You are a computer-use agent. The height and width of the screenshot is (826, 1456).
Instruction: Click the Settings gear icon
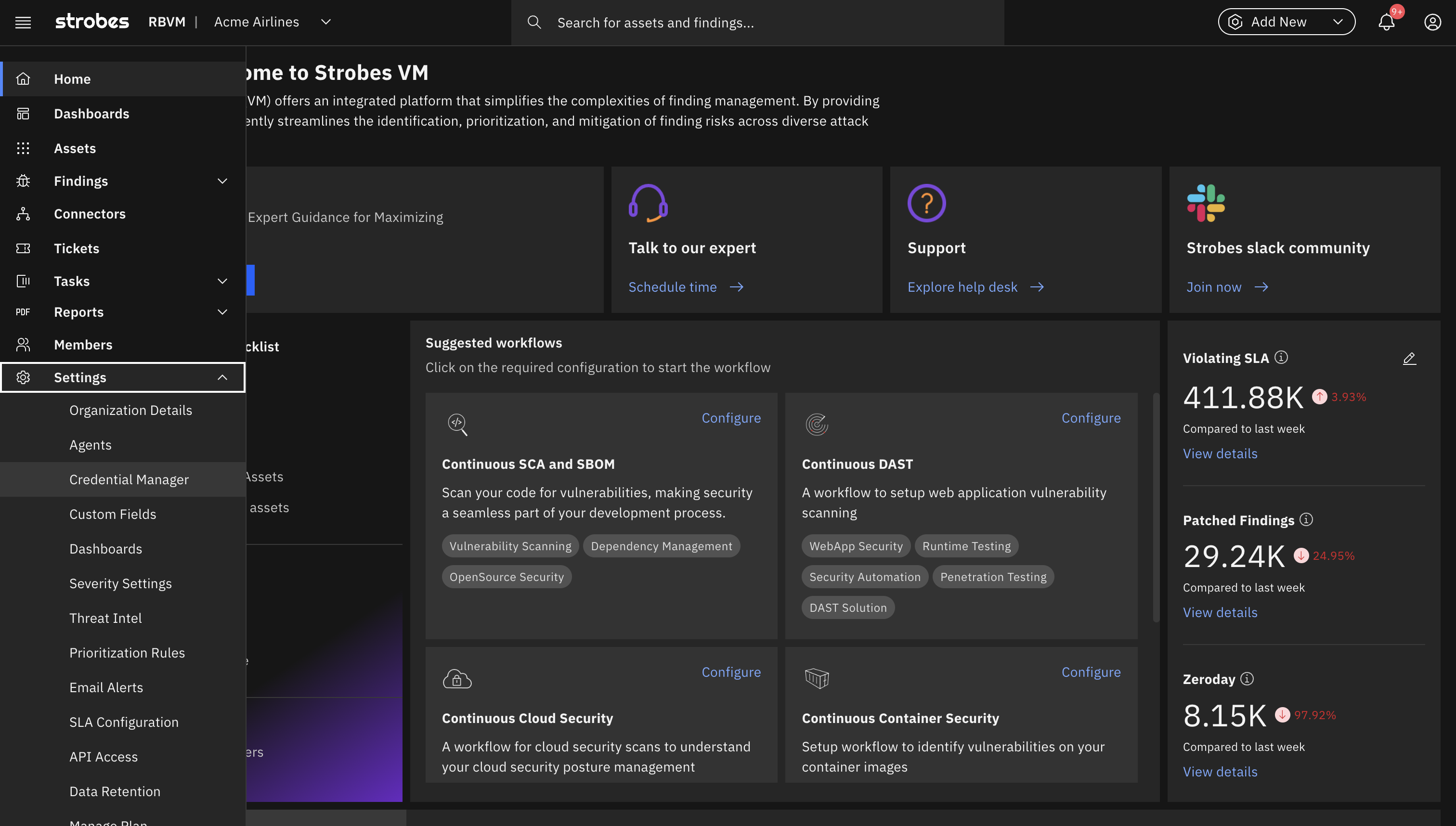pyautogui.click(x=23, y=377)
